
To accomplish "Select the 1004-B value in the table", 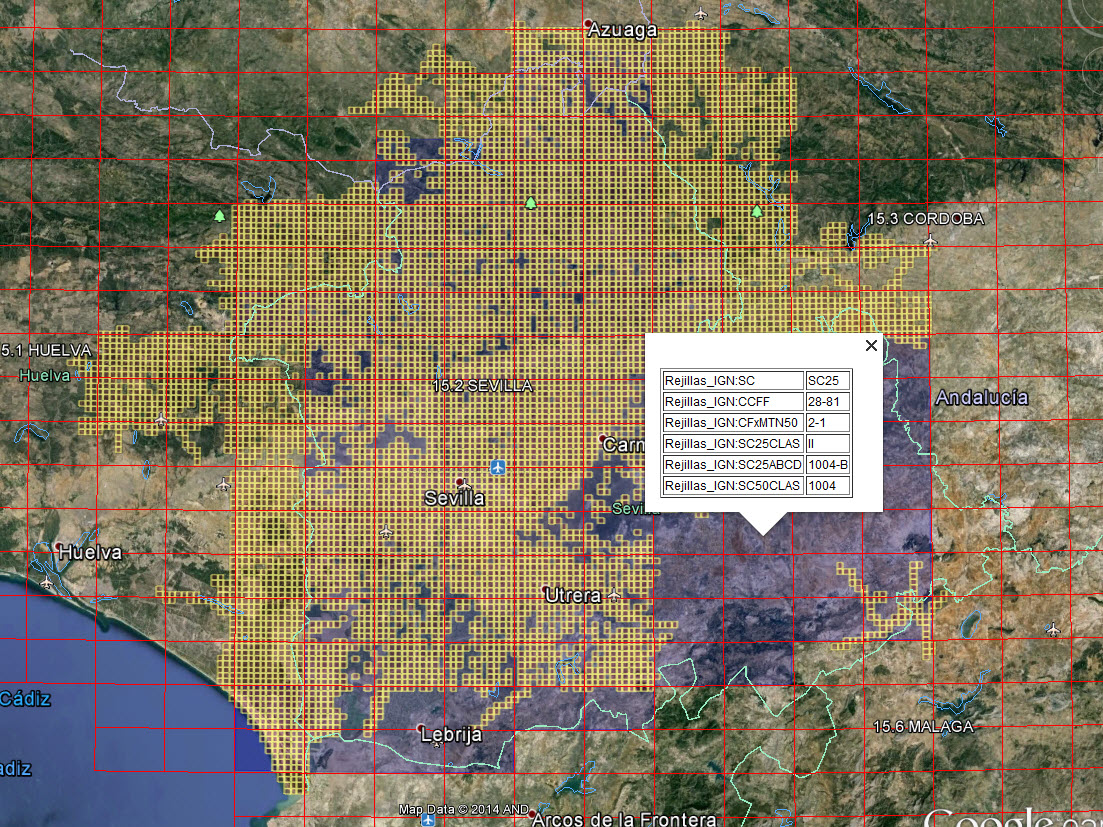I will (828, 464).
